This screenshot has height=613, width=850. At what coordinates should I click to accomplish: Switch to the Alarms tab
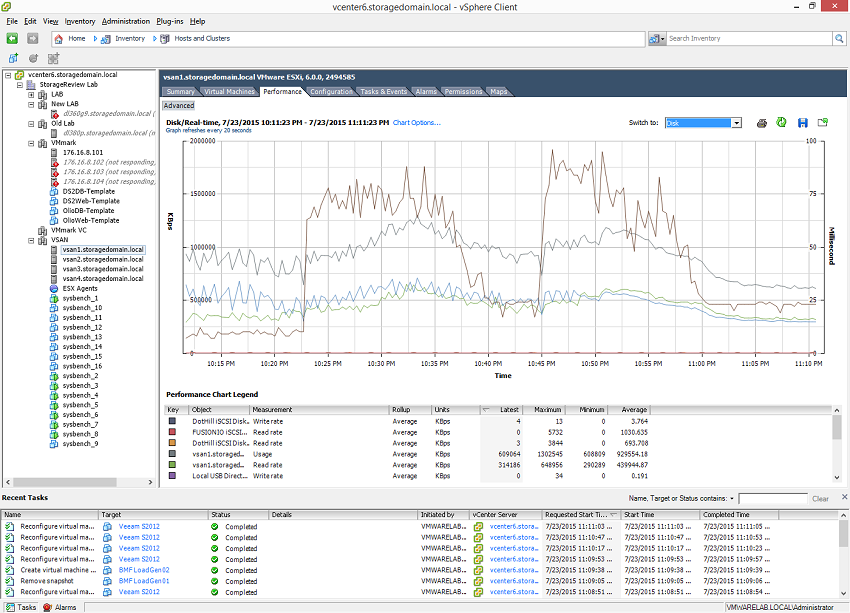[x=426, y=92]
